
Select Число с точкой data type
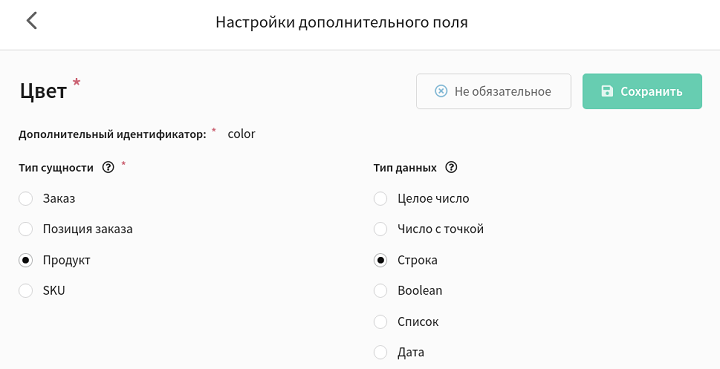(380, 229)
